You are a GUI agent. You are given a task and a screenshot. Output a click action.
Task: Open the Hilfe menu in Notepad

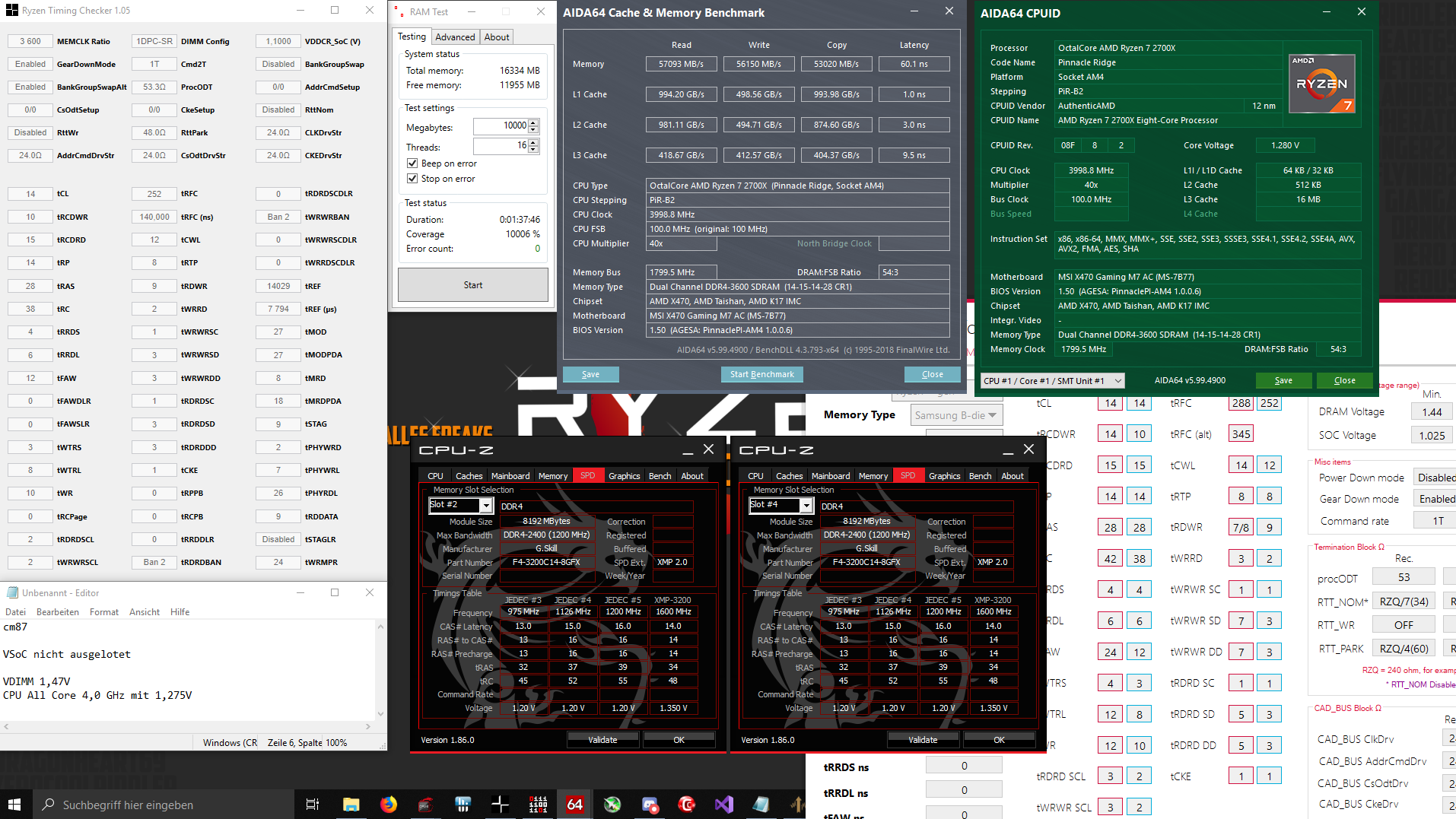(180, 612)
